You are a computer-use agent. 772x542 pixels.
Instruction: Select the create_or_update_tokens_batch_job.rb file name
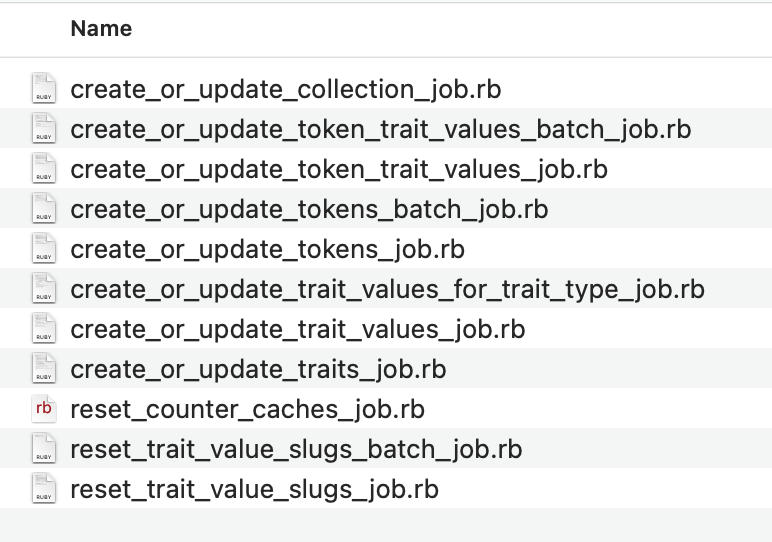(x=309, y=209)
